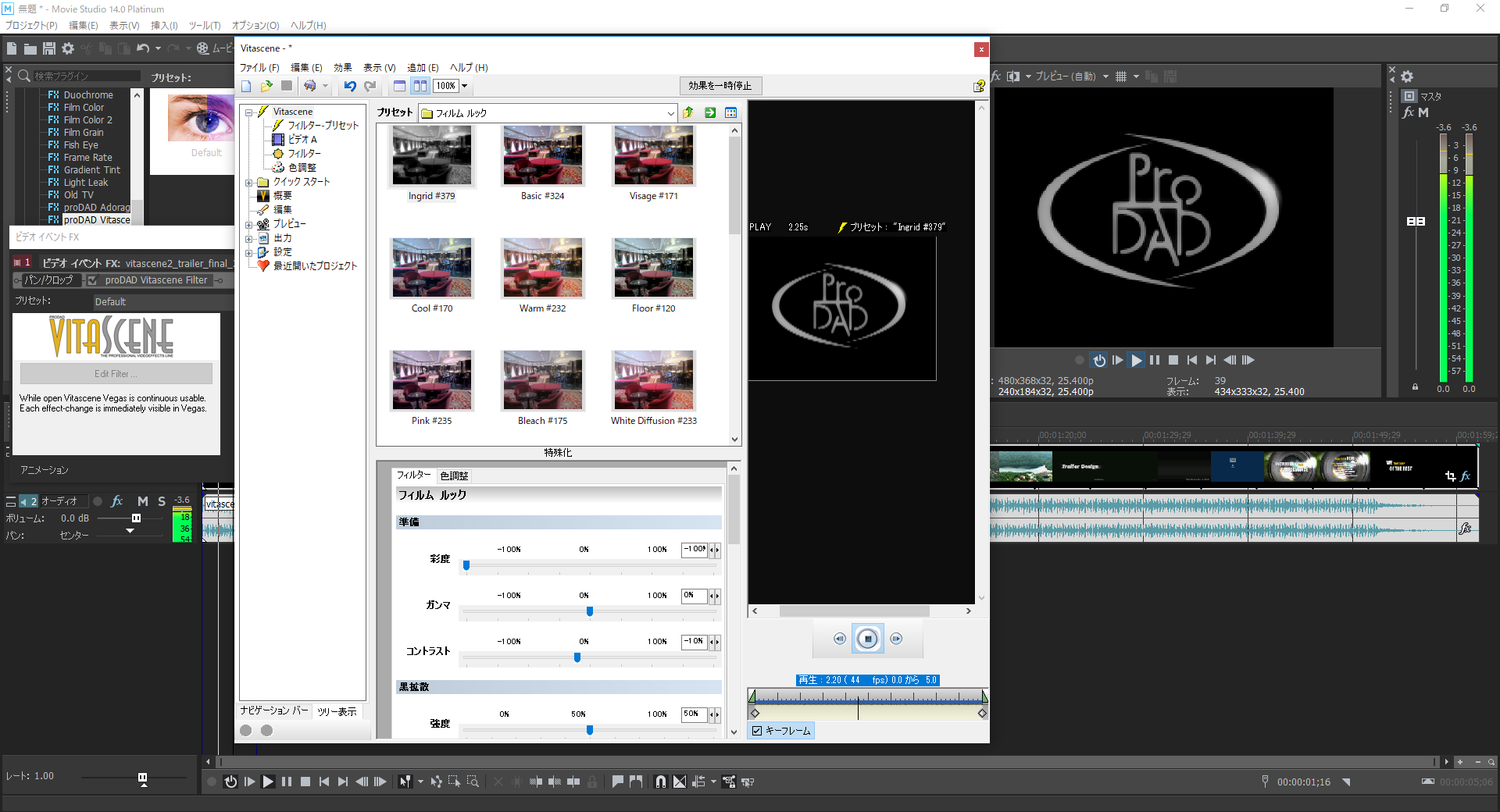This screenshot has width=1500, height=812.
Task: Click the green arrow apply-preset icon
Action: pos(710,112)
